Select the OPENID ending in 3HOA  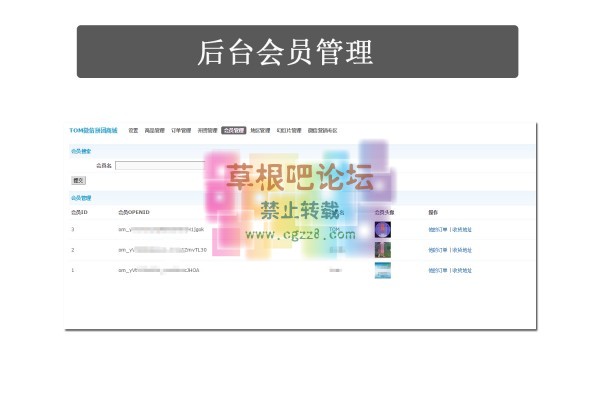[159, 270]
